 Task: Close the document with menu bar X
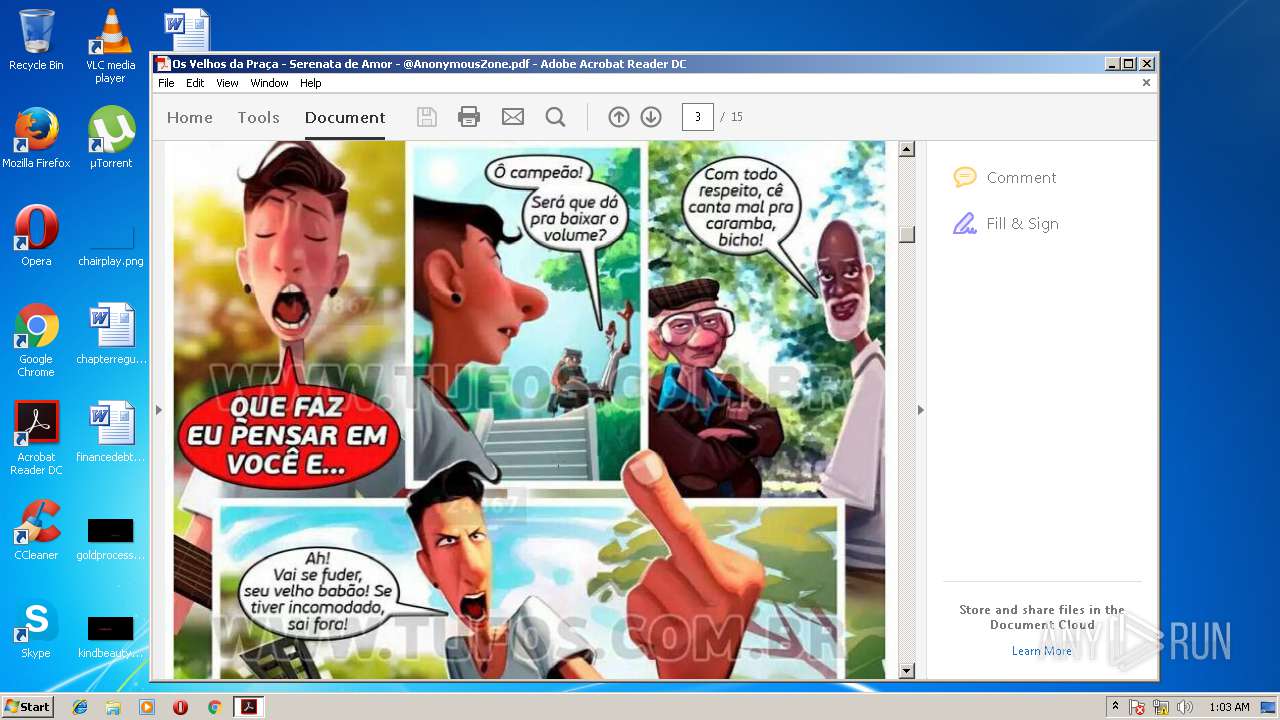(x=1146, y=83)
